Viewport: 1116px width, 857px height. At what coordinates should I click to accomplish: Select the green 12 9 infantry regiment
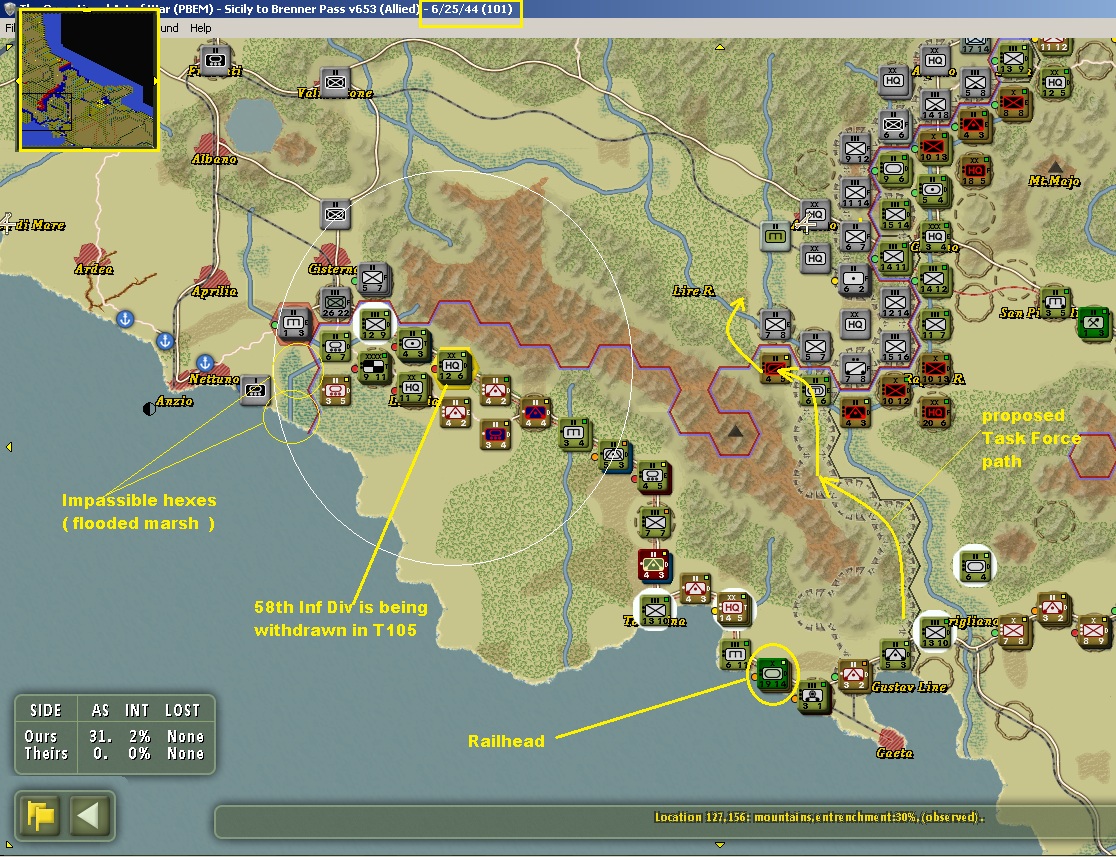374,324
